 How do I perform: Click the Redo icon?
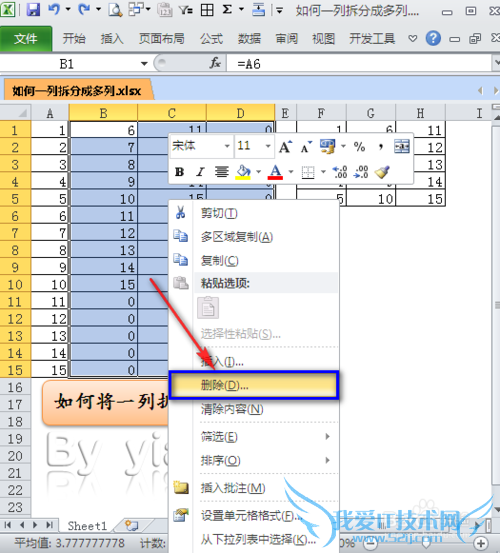pos(84,10)
